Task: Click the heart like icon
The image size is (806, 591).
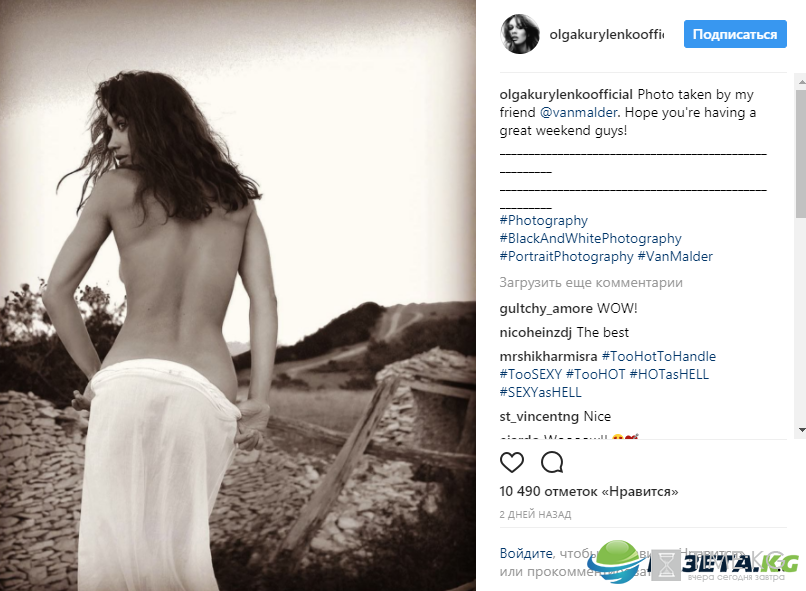Action: coord(511,462)
